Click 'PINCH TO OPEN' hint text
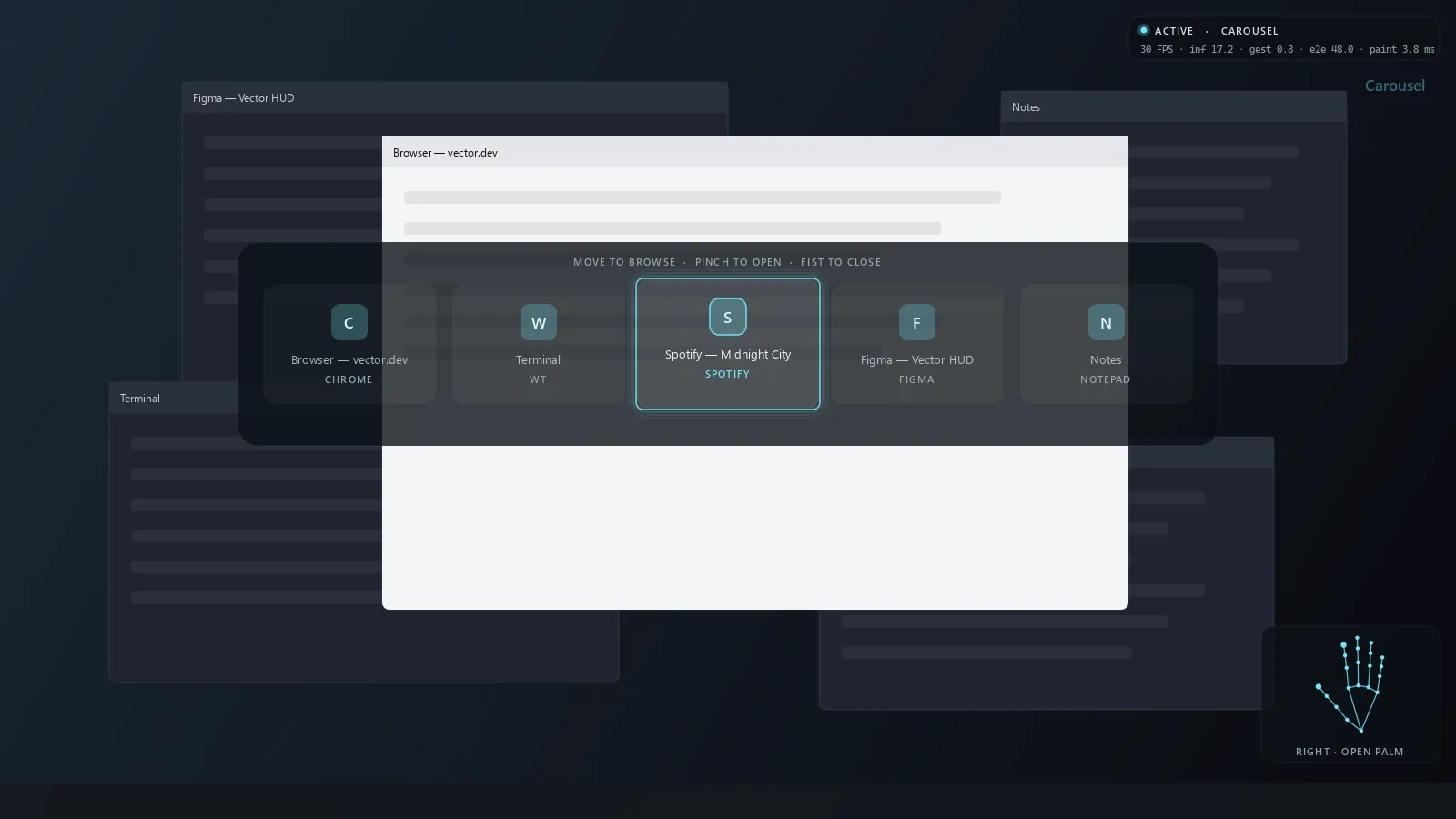Image resolution: width=1456 pixels, height=819 pixels. click(738, 262)
